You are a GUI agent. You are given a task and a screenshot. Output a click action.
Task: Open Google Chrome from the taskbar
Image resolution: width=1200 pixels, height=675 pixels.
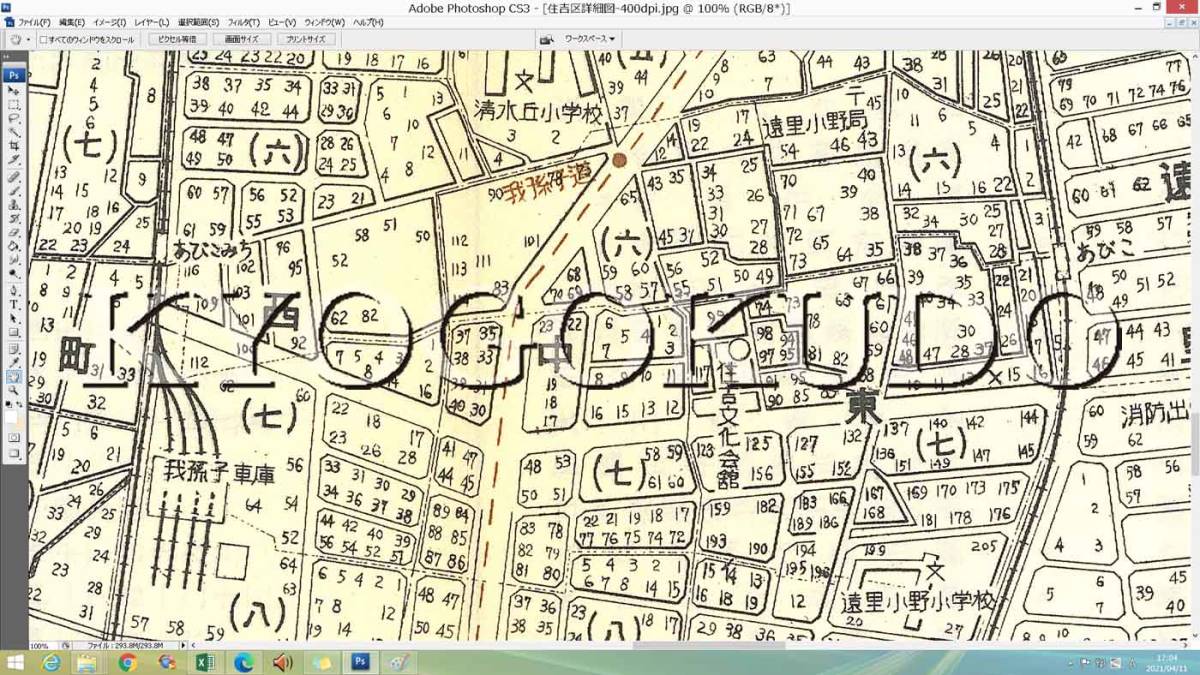tap(127, 663)
